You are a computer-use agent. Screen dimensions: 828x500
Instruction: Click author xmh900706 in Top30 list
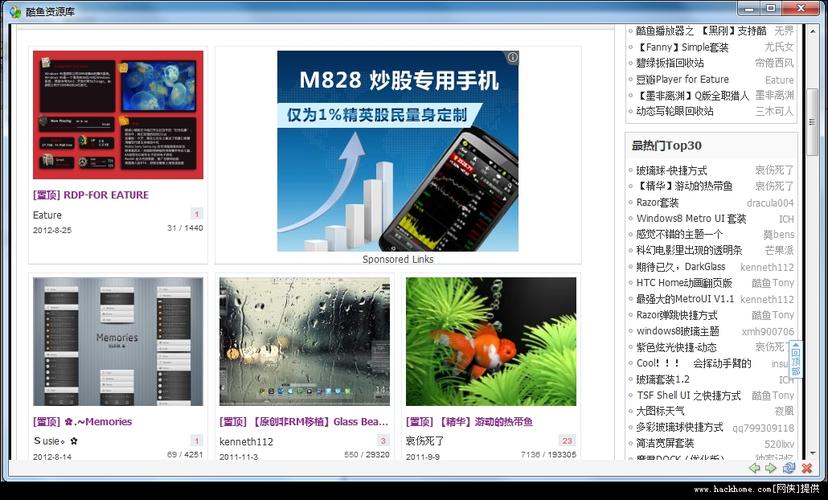[x=767, y=332]
